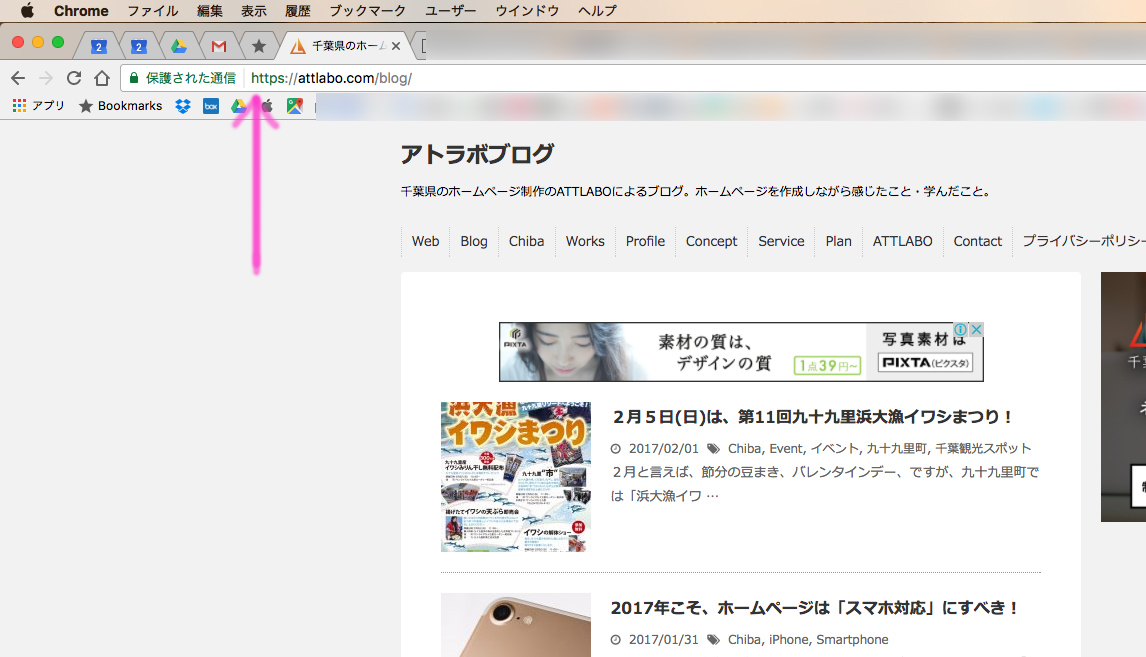
Task: Click the PIXTA 素材の質 ad banner
Action: (x=741, y=352)
